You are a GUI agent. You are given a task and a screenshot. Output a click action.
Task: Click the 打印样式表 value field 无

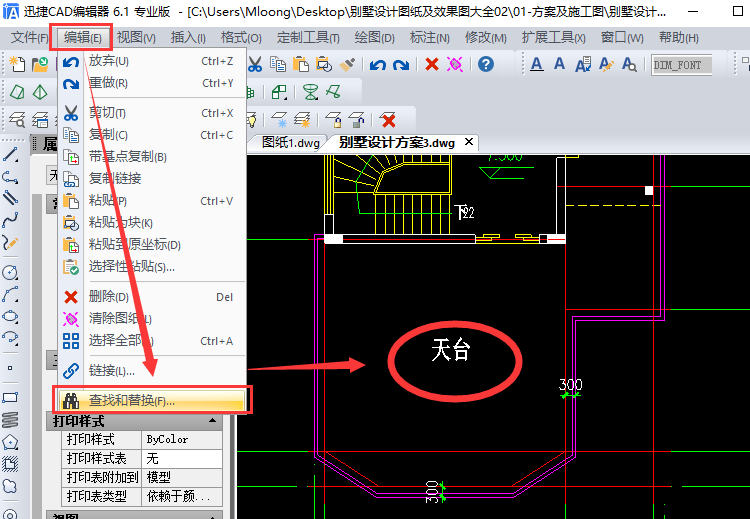[x=182, y=458]
